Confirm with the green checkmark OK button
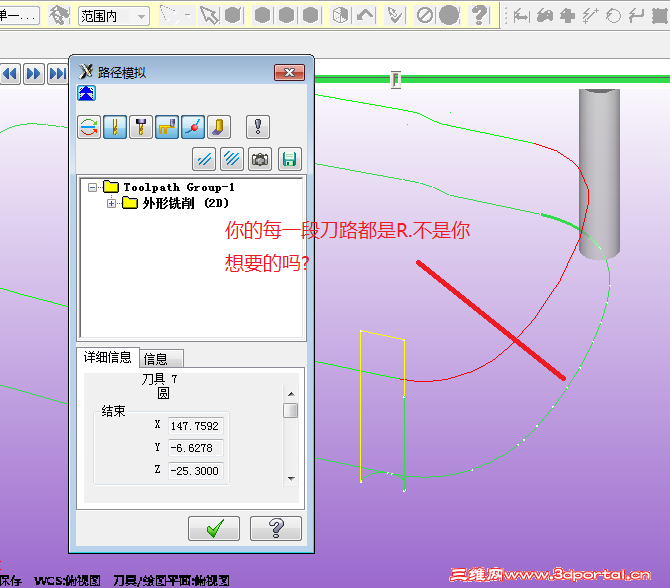 pos(214,528)
